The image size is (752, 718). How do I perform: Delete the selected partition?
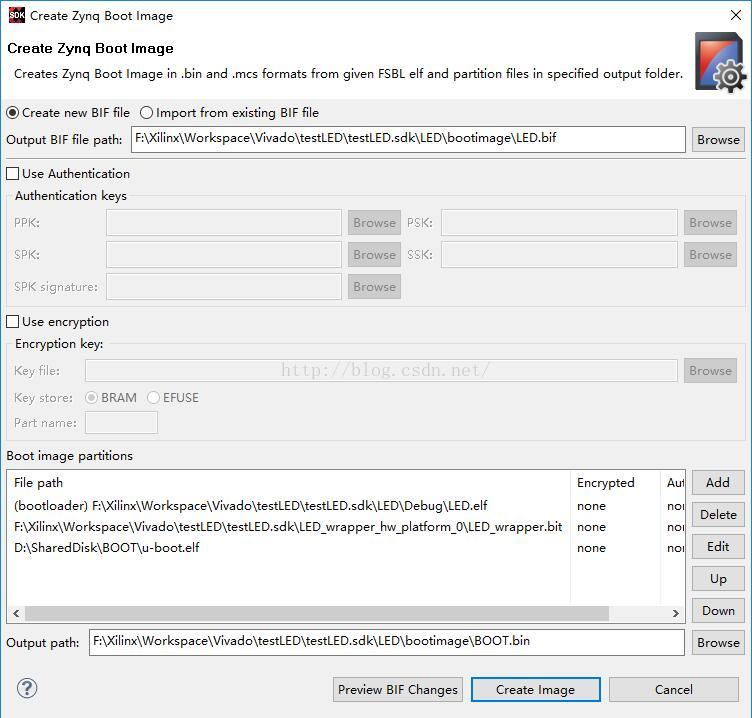coord(718,515)
